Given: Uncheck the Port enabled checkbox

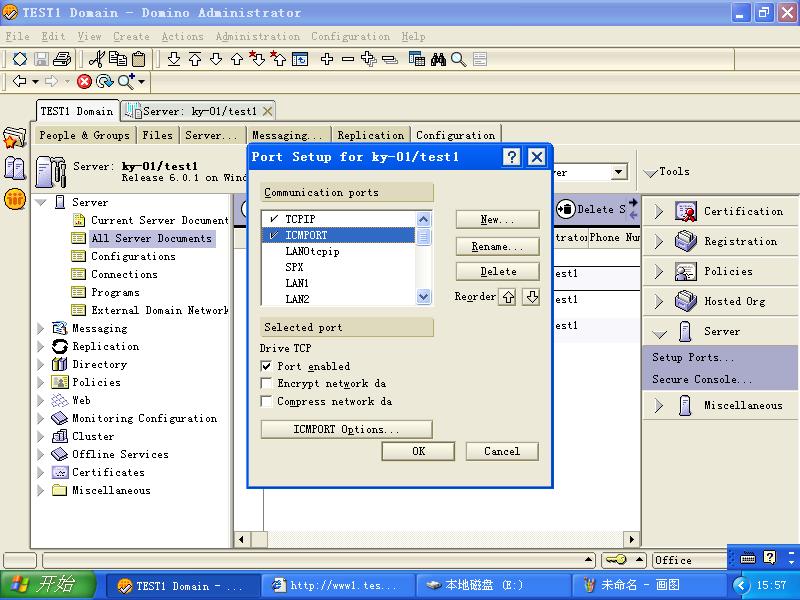Looking at the screenshot, I should point(267,367).
